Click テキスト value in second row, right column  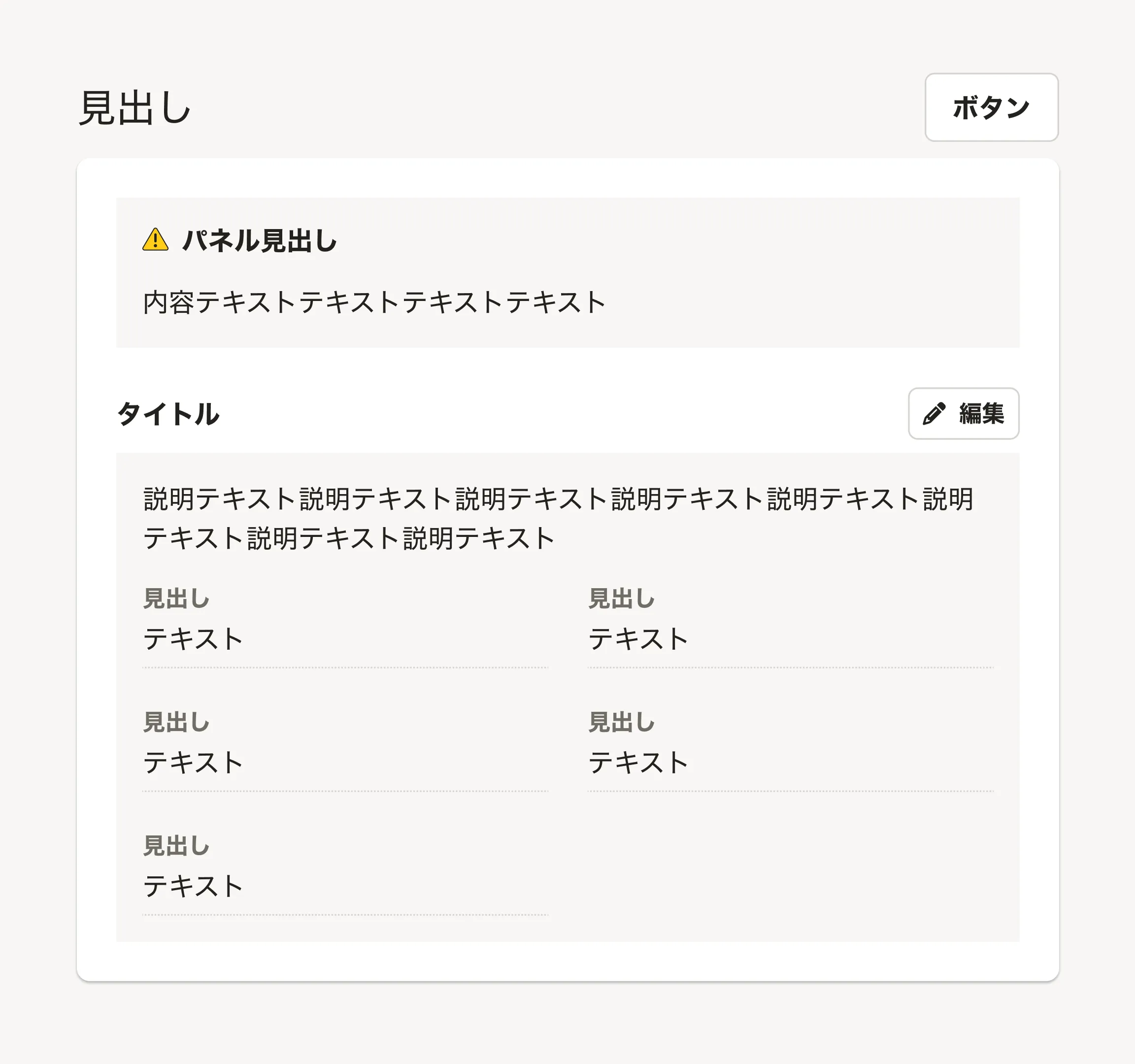click(638, 763)
